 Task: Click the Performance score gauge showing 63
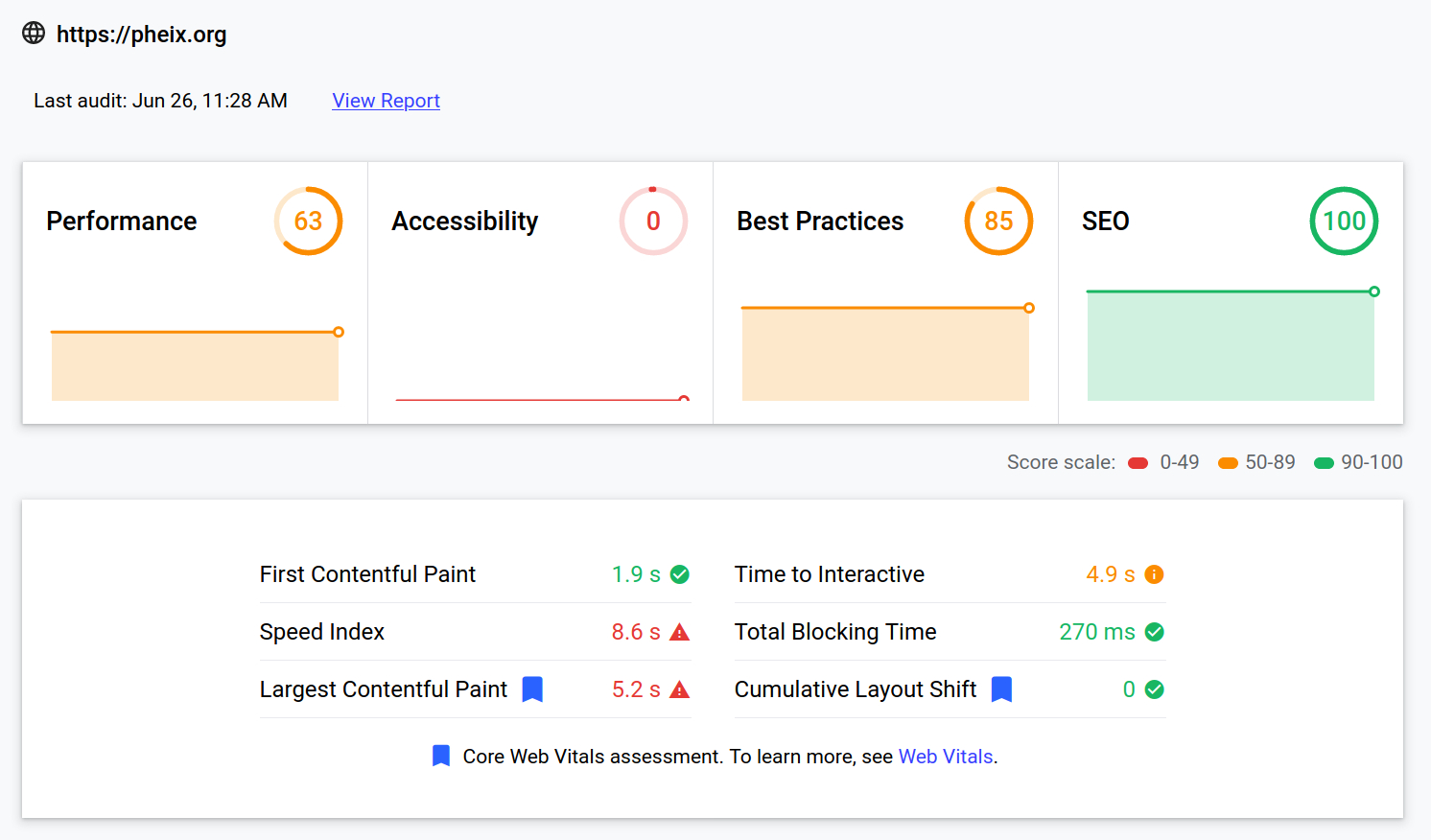(x=308, y=222)
